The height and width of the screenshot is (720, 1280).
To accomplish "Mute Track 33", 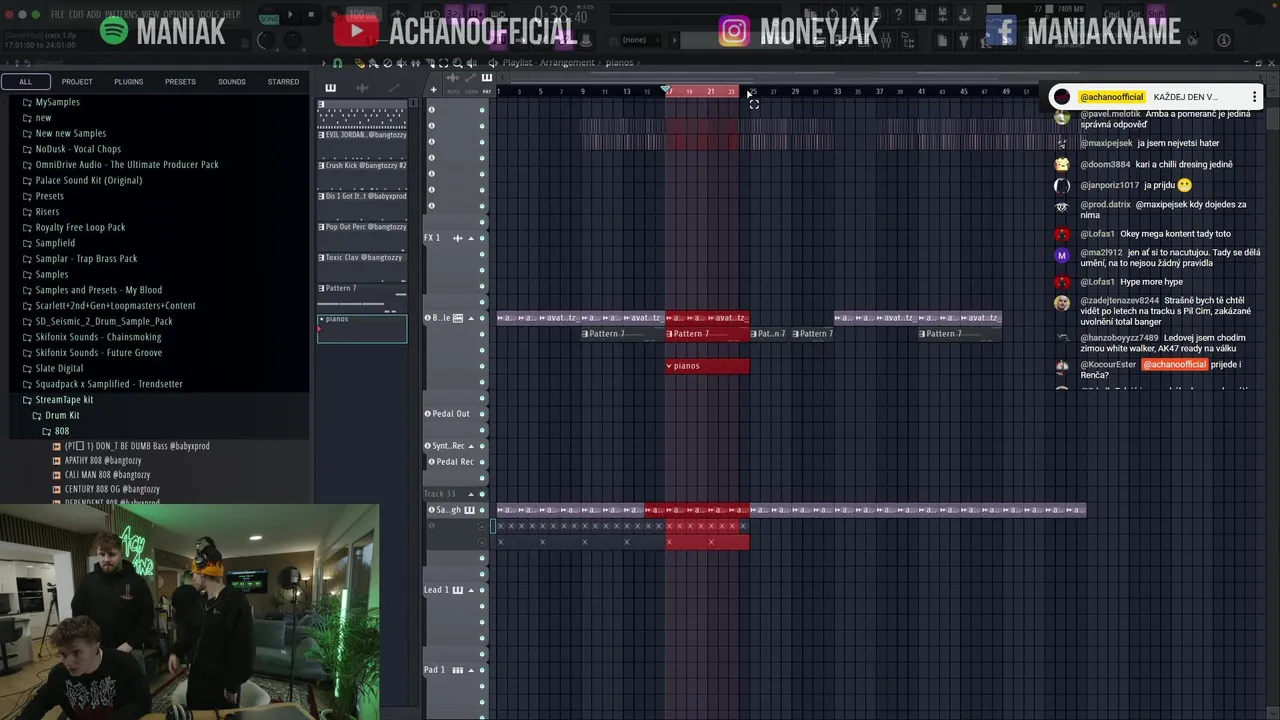I will point(482,494).
